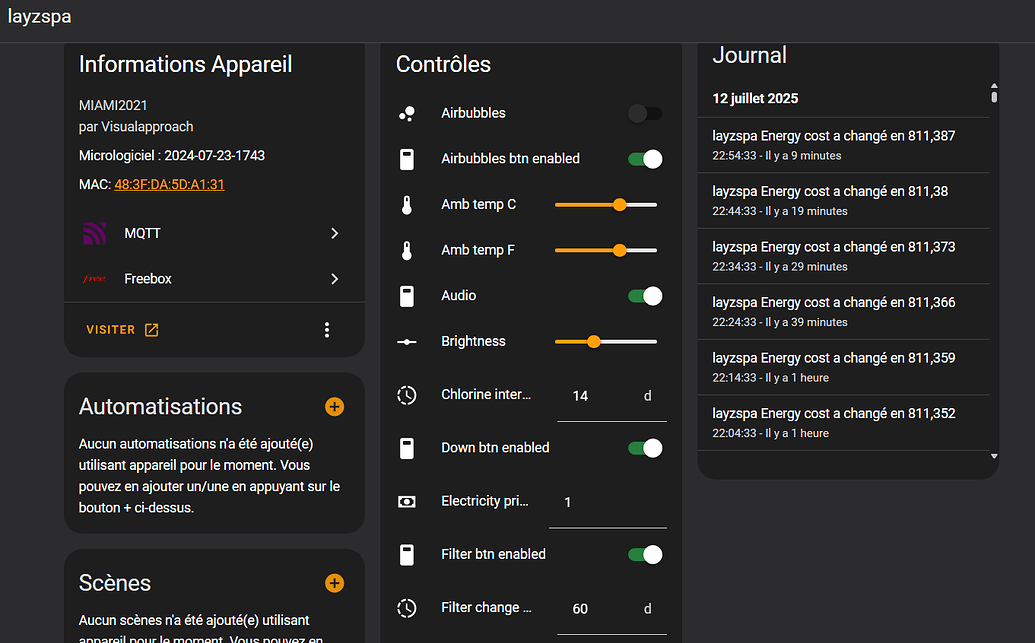Click the Chlorine interval number field

612,396
